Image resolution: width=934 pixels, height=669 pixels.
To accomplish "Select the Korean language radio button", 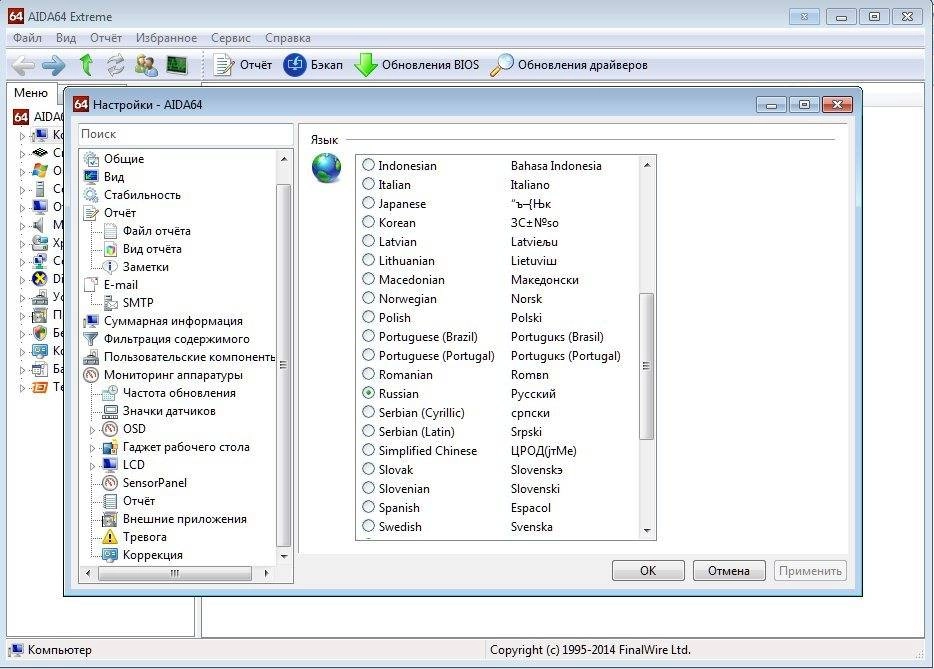I will (x=369, y=222).
